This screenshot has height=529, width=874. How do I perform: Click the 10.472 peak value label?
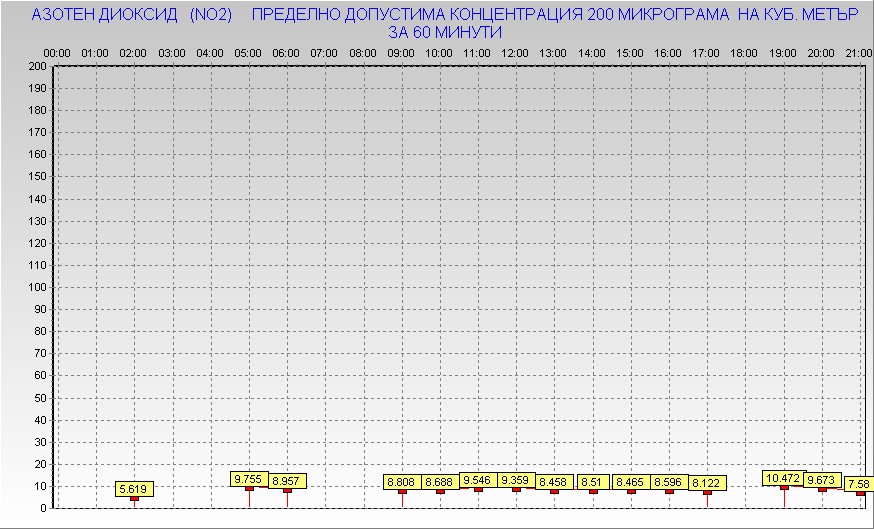coord(783,478)
